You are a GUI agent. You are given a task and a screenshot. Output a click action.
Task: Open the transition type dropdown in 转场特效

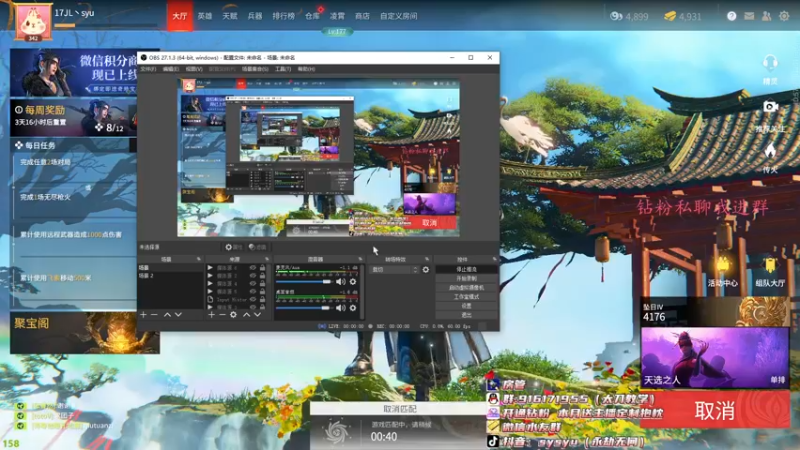394,269
